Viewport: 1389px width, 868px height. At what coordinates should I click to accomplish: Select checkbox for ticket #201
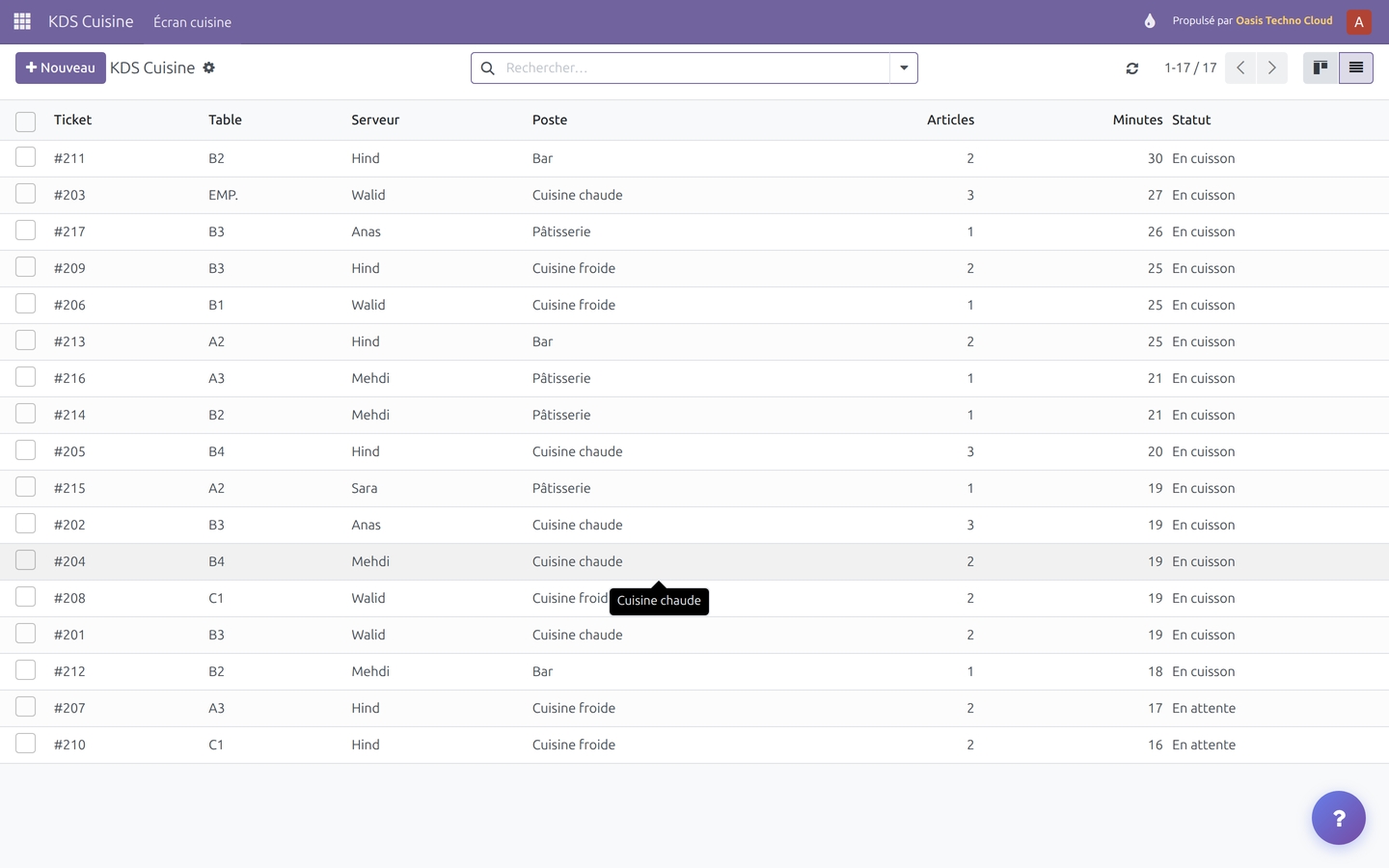pos(26,634)
